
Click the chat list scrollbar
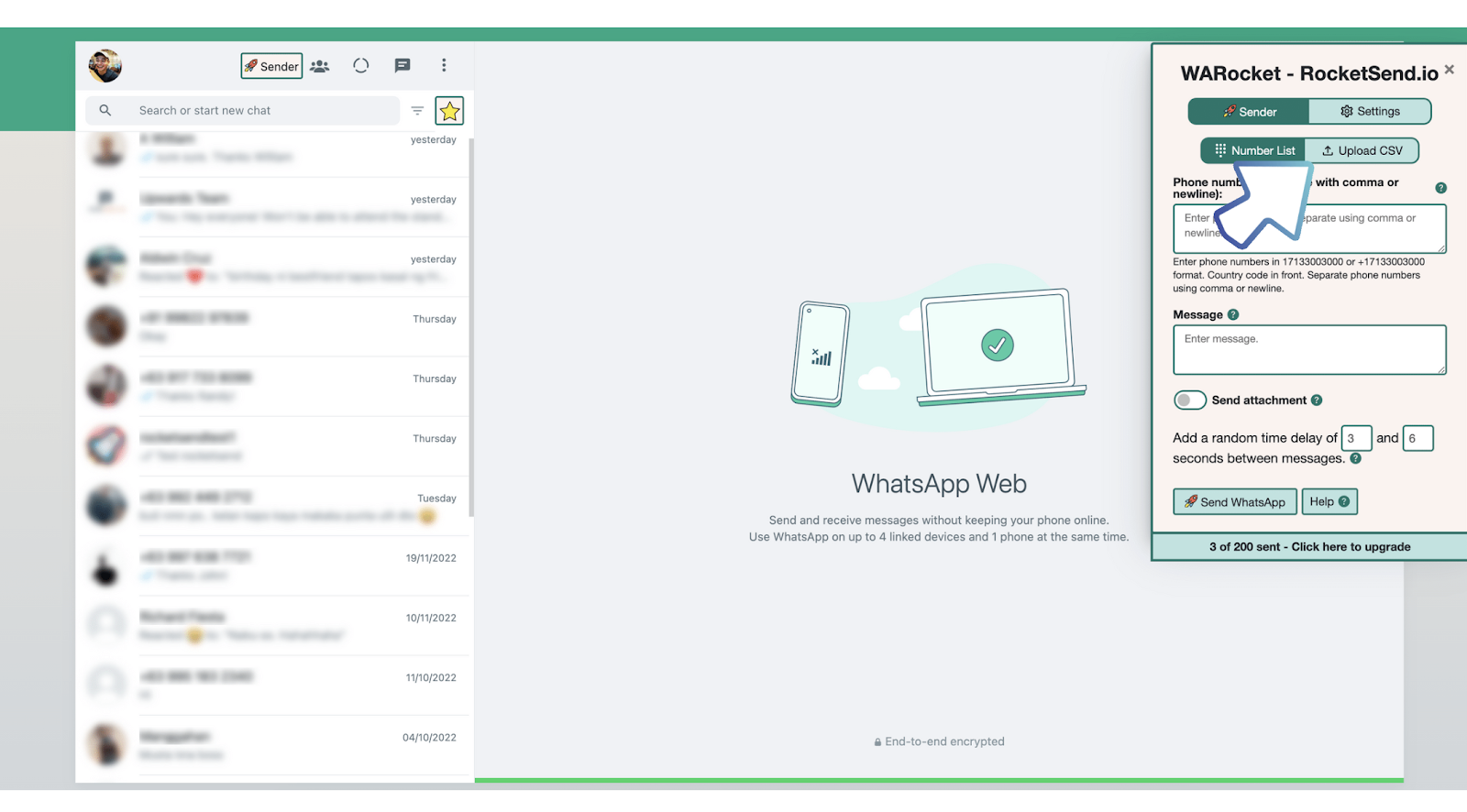click(x=471, y=325)
